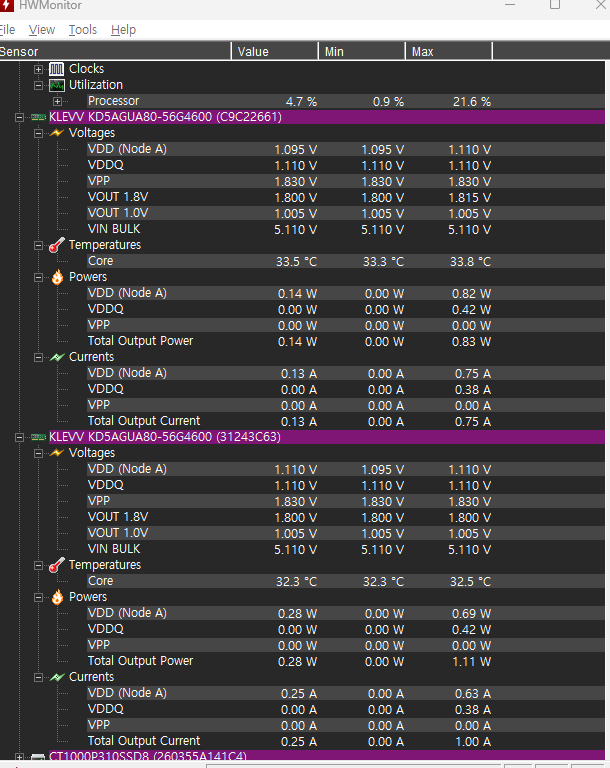This screenshot has height=768, width=610.
Task: Click the 21.6 % processor max value
Action: tap(471, 102)
